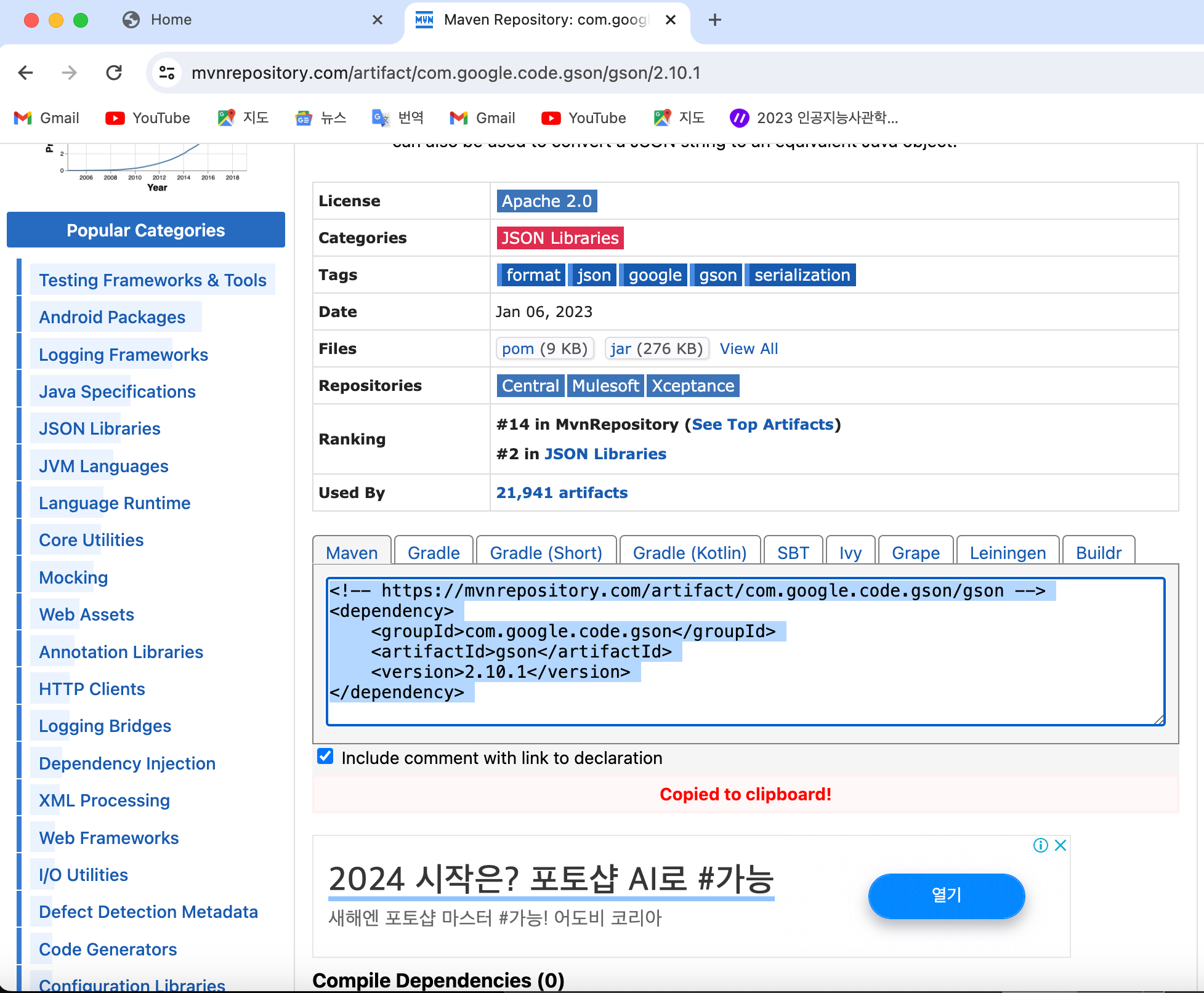The image size is (1204, 993).
Task: Open a new browser tab
Action: (x=714, y=20)
